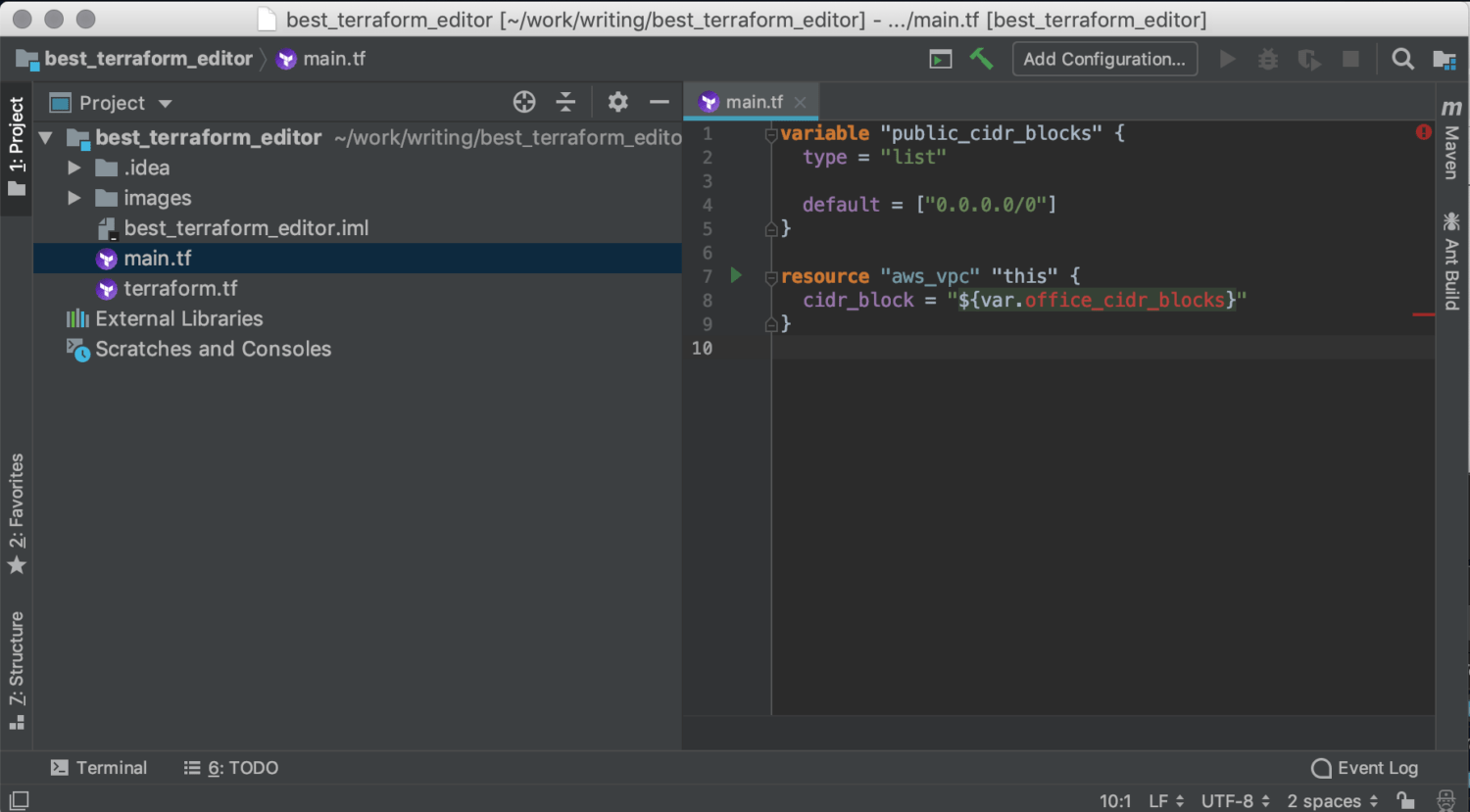
Task: Click line number 10 in the gutter
Action: 702,348
